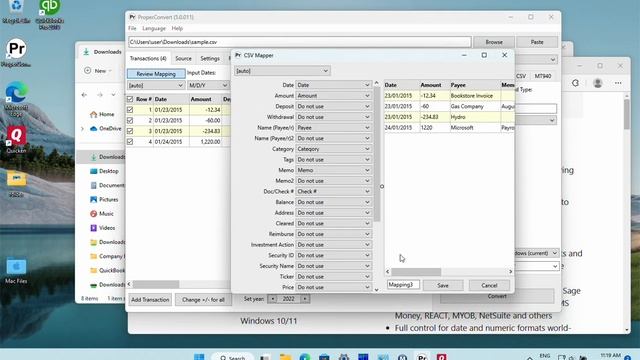
Task: Open the Memo field mapping dropdown
Action: coord(333,170)
